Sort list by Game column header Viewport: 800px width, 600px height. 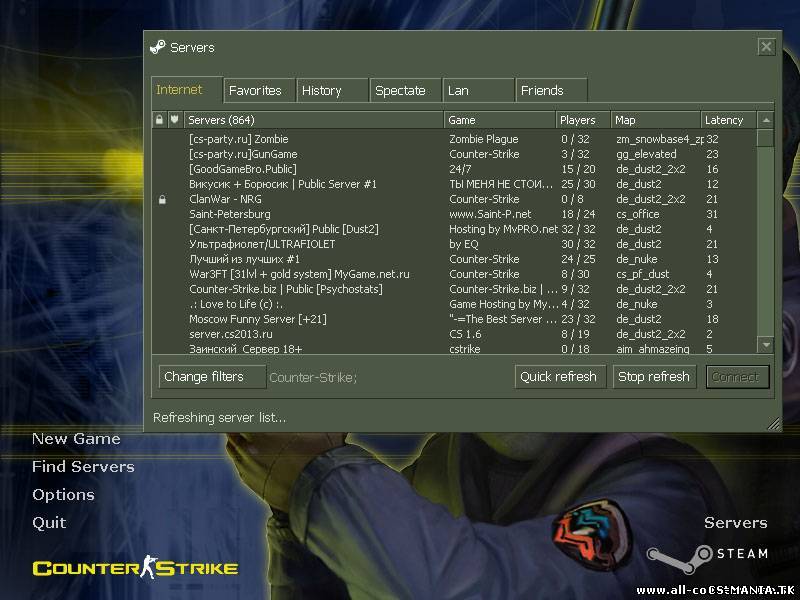click(x=499, y=120)
